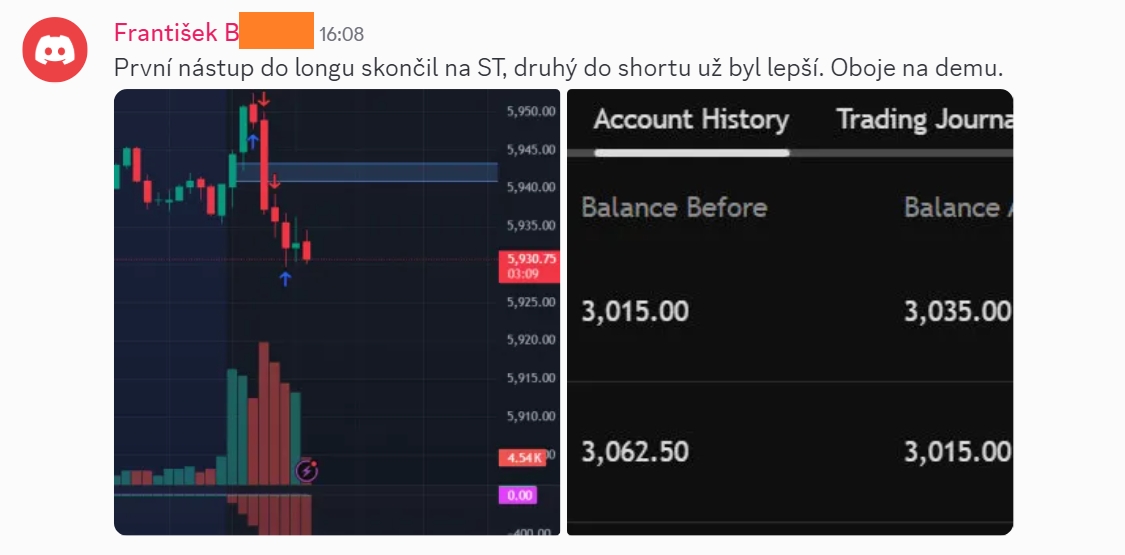This screenshot has width=1125, height=555.
Task: Click the magenta 0.00 indicator label
Action: [x=519, y=495]
